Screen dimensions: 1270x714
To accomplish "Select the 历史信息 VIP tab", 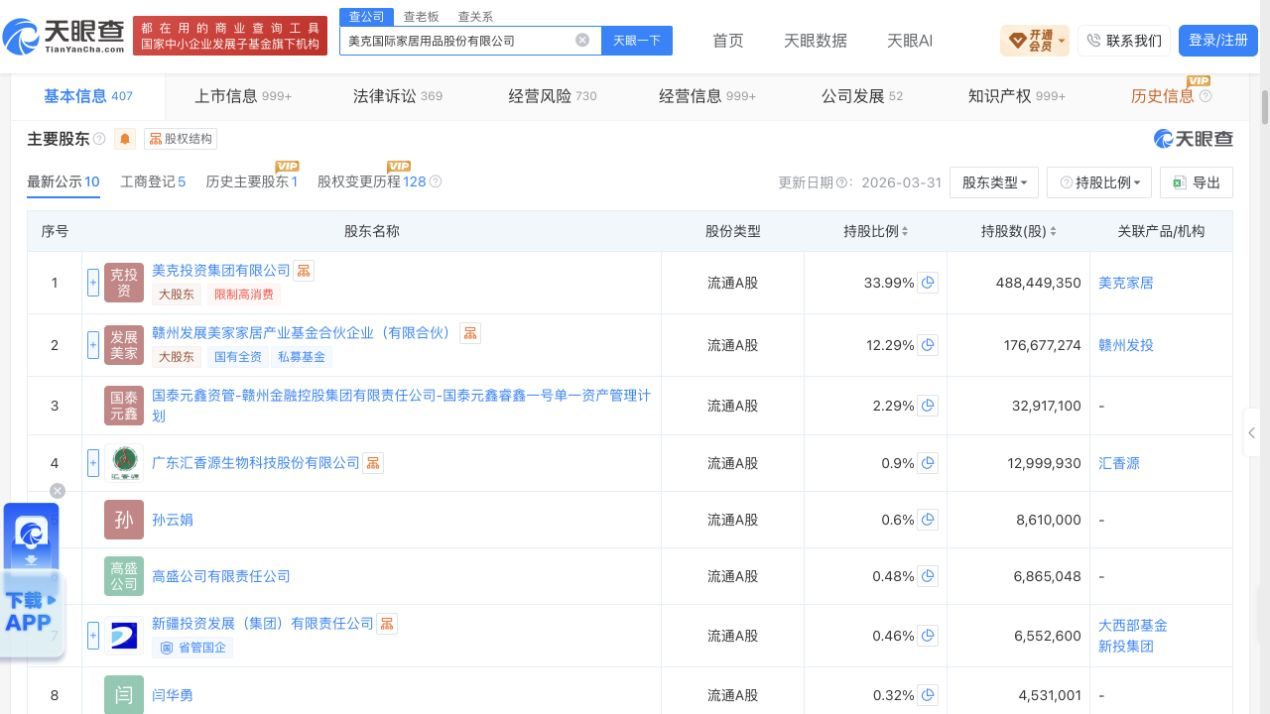I will pyautogui.click(x=1171, y=95).
